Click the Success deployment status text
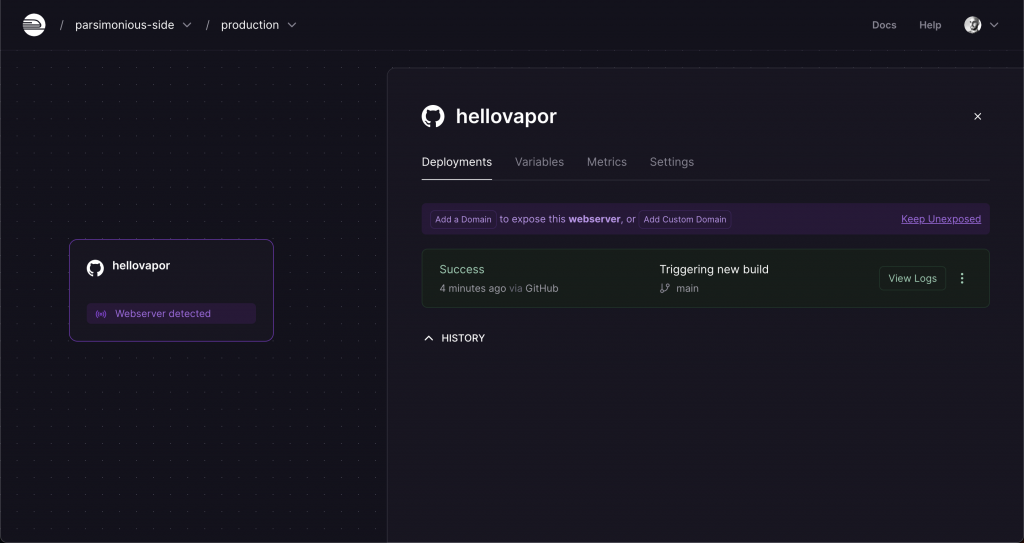The width and height of the screenshot is (1024, 543). pos(461,269)
